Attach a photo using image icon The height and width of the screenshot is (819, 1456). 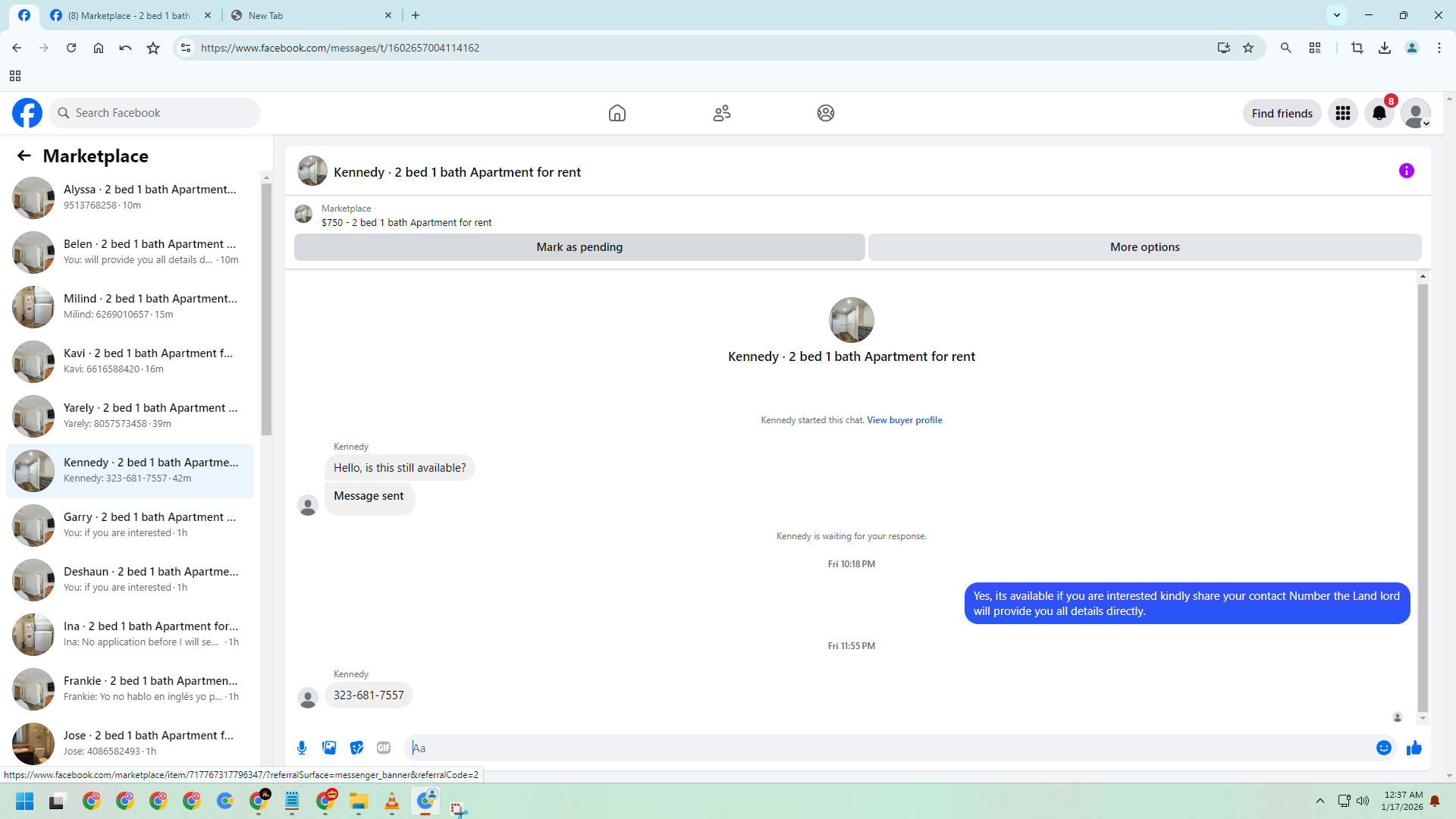(329, 748)
